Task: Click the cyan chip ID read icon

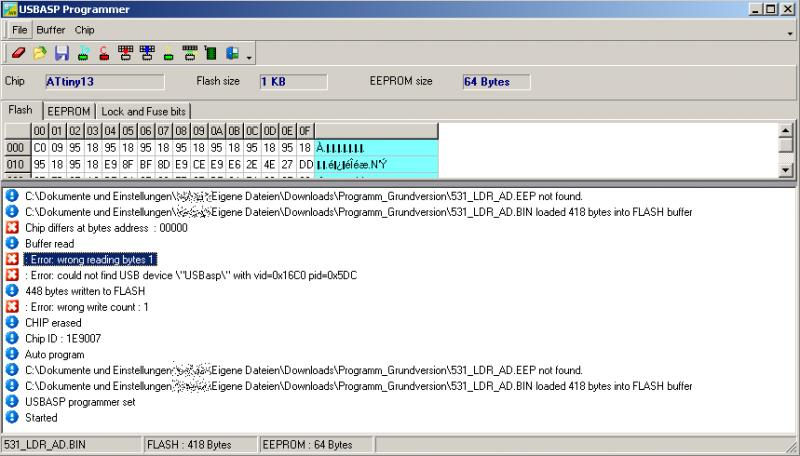Action: (x=83, y=53)
